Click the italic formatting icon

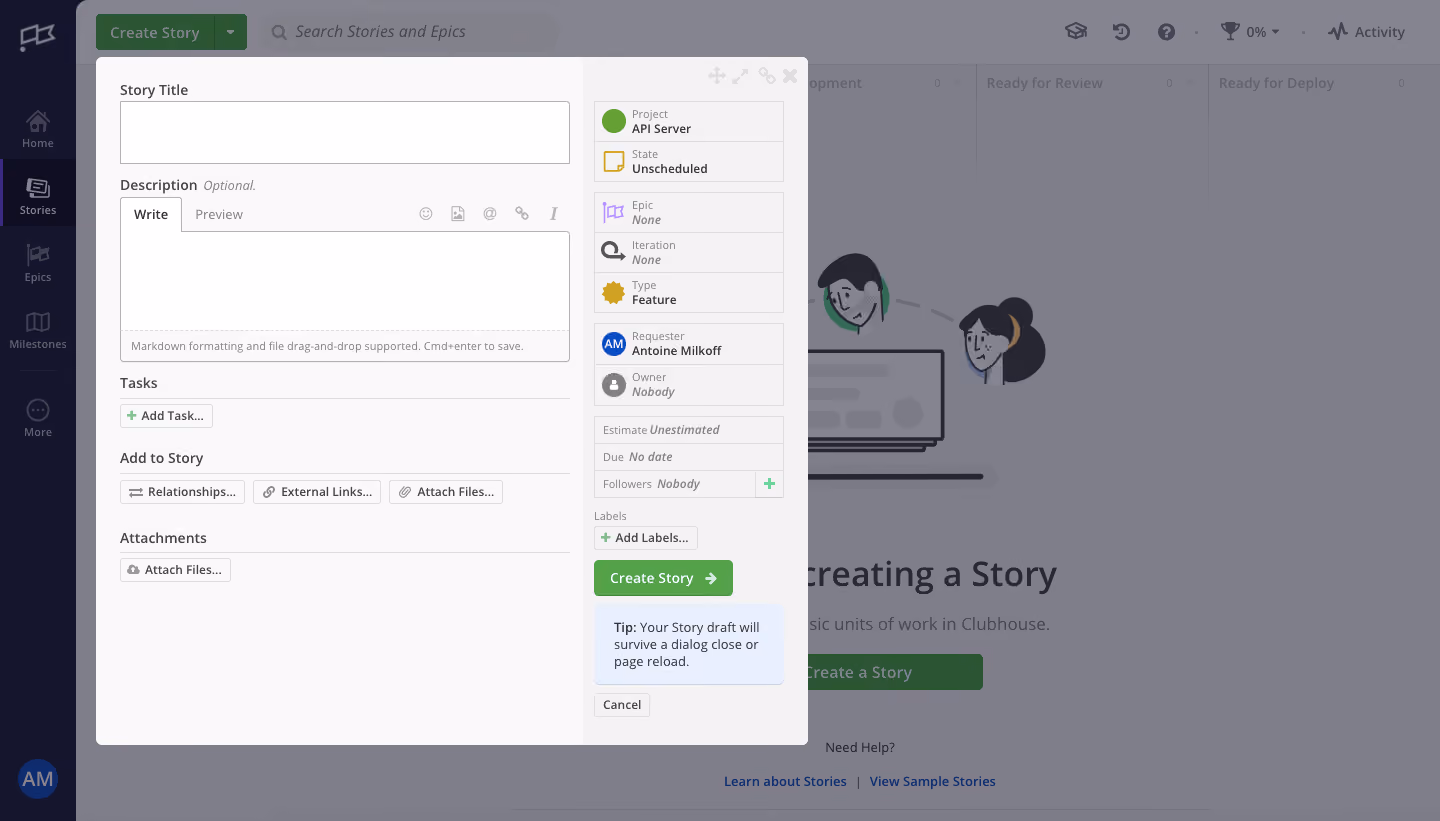pyautogui.click(x=553, y=213)
